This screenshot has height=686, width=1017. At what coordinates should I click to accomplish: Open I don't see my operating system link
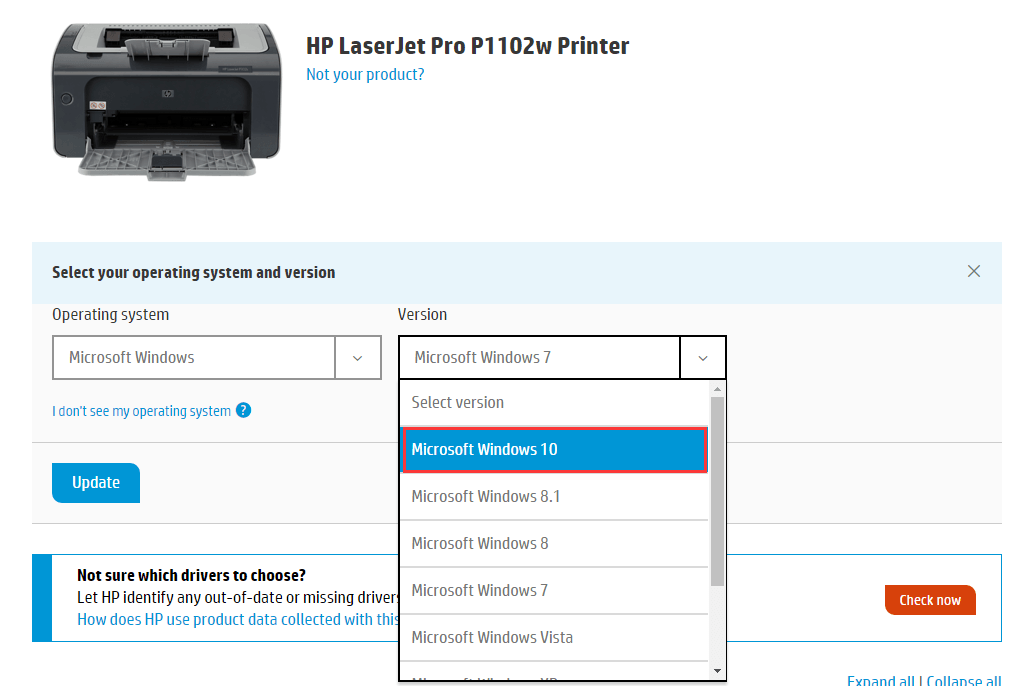pos(141,411)
